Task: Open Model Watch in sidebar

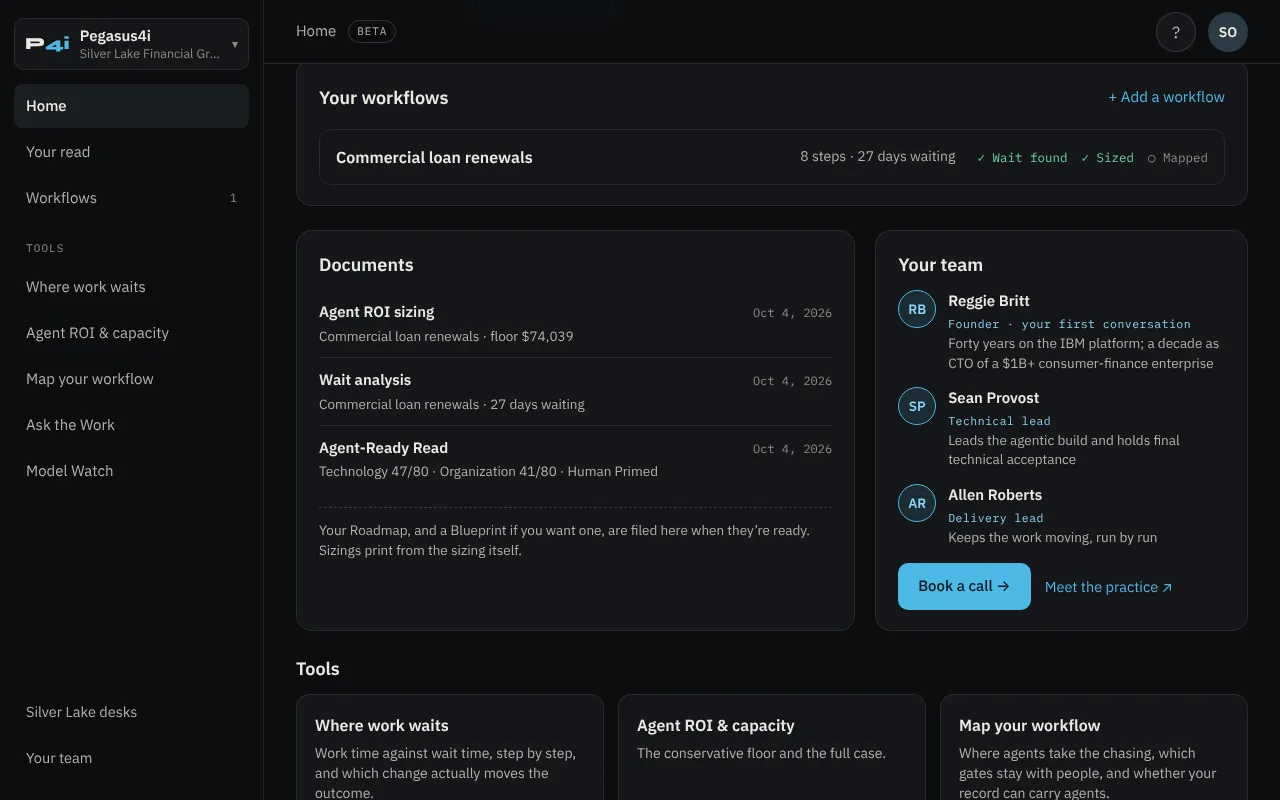Action: (x=132, y=471)
